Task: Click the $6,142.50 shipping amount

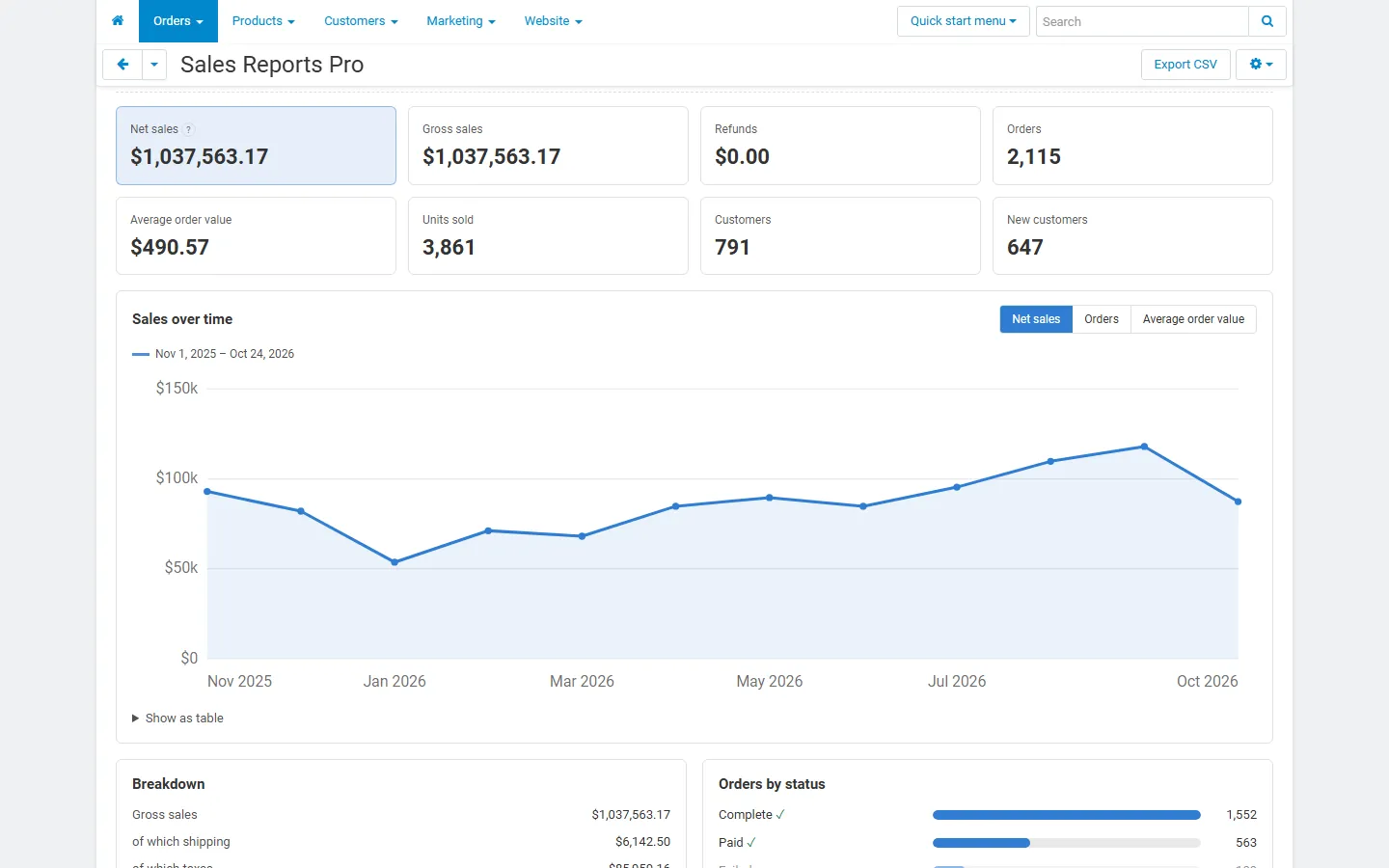Action: coord(642,842)
